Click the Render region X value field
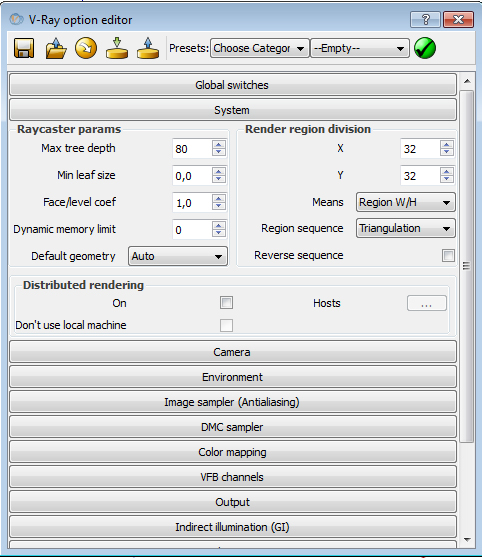482x558 pixels. pyautogui.click(x=420, y=148)
